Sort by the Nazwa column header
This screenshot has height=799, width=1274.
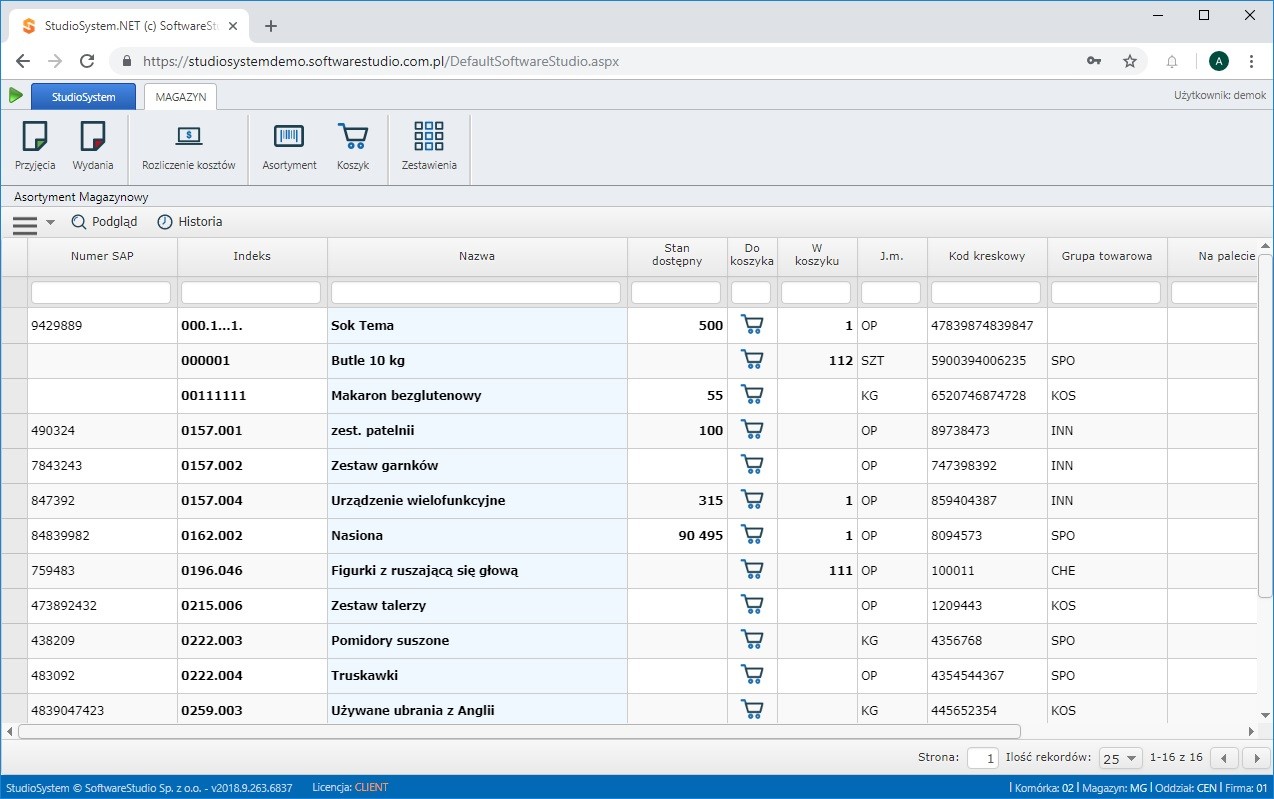click(477, 256)
